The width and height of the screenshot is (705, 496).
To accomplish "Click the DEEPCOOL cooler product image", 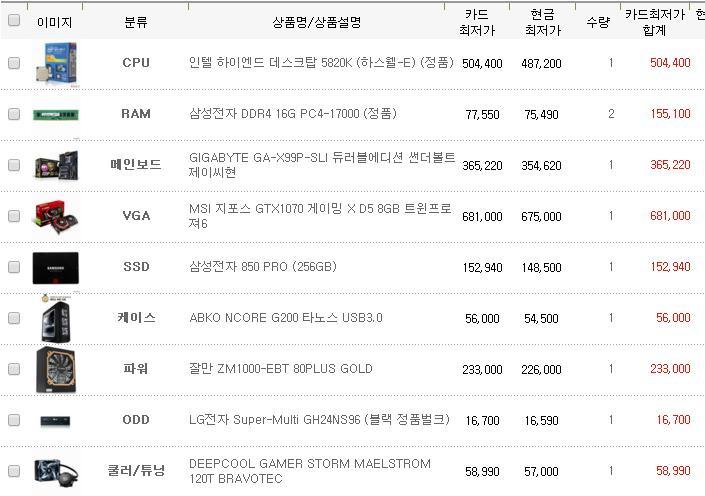I will 54,471.
